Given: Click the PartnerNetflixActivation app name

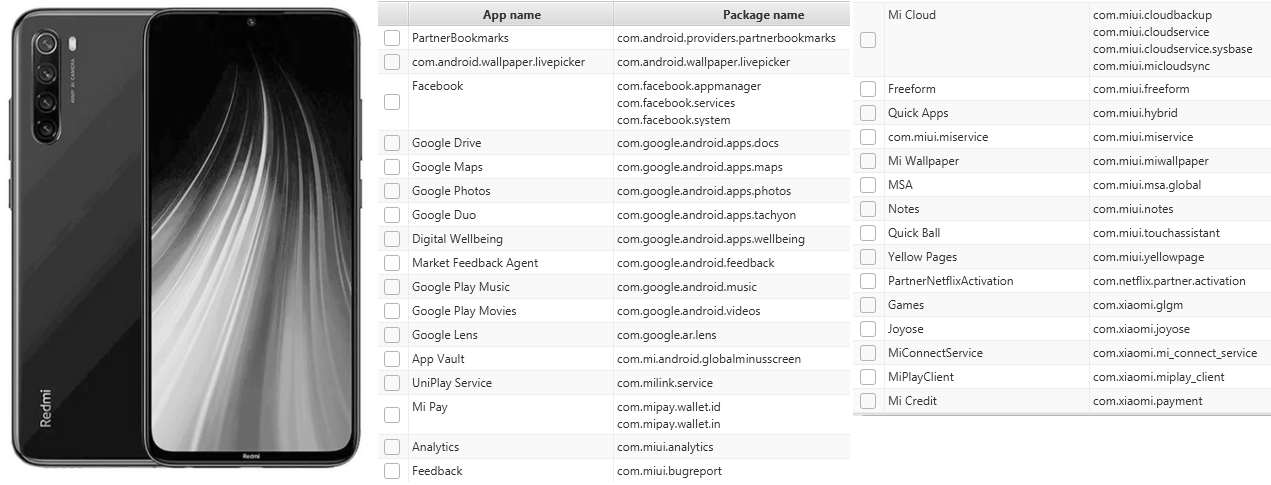Looking at the screenshot, I should click(x=950, y=281).
